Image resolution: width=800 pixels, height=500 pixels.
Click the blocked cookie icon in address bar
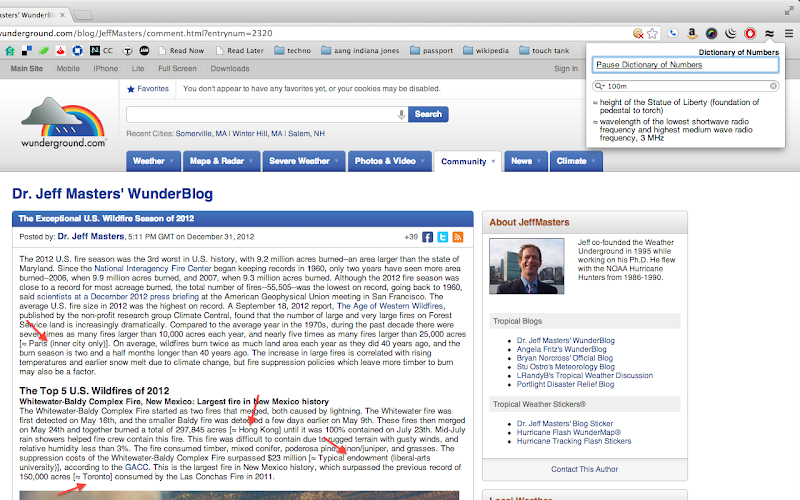(x=638, y=34)
